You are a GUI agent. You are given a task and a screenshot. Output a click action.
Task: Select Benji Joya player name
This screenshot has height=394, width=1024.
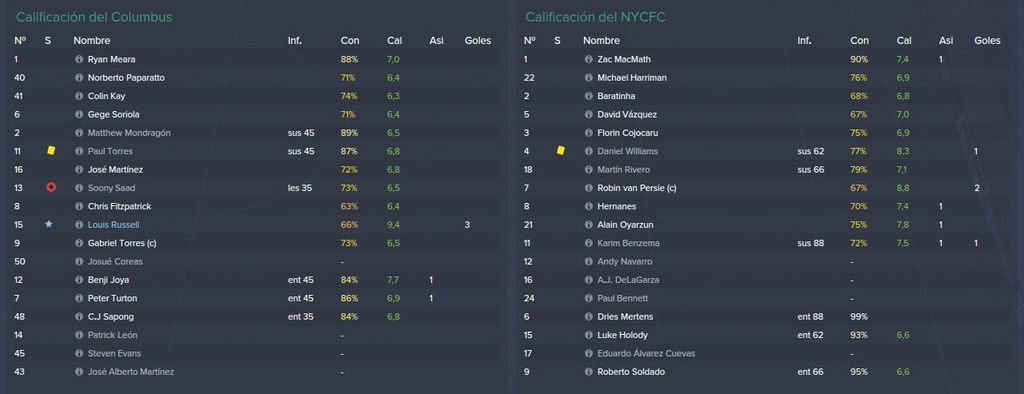click(x=108, y=280)
